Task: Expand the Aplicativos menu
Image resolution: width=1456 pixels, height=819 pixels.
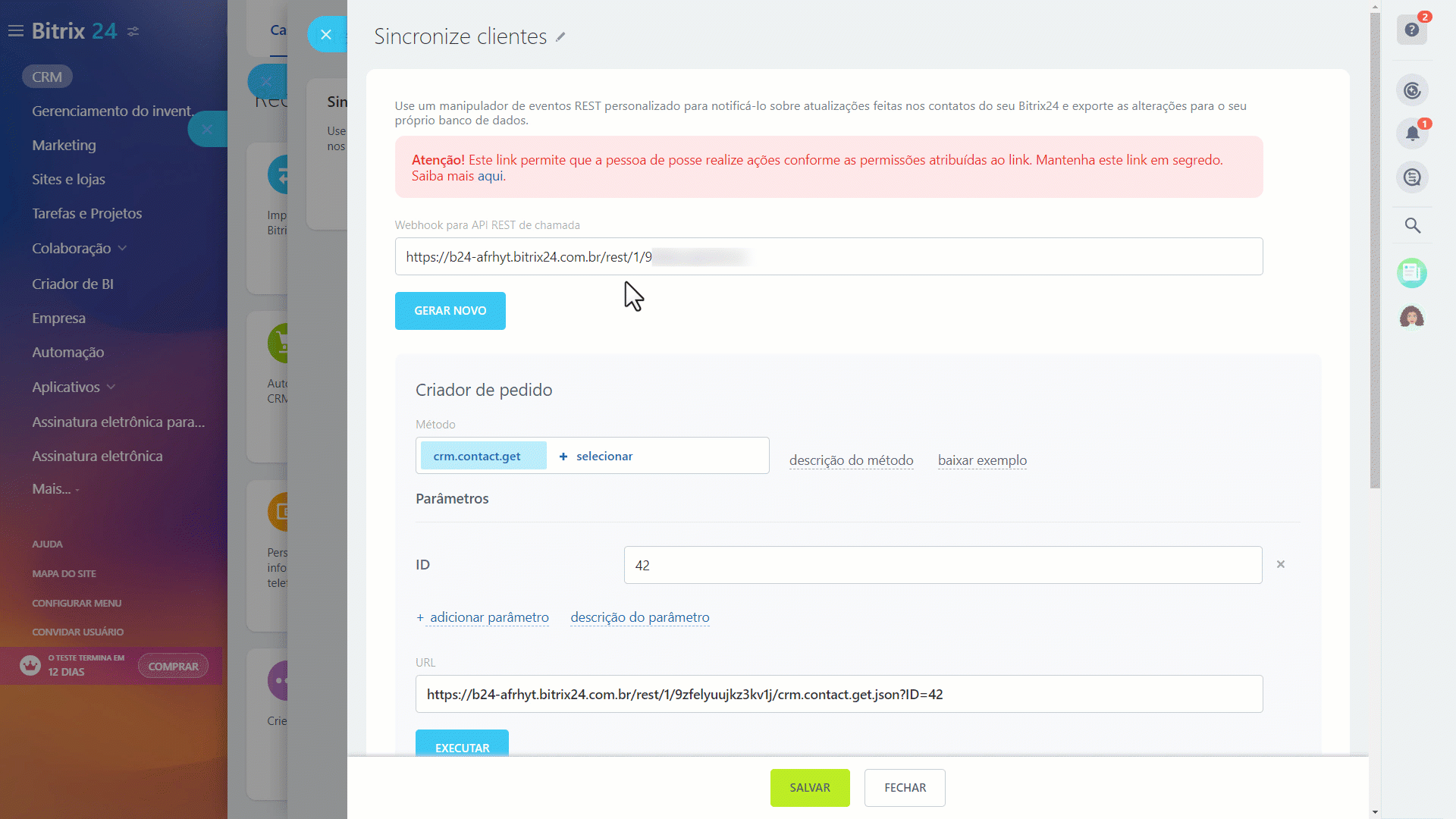Action: click(x=111, y=387)
